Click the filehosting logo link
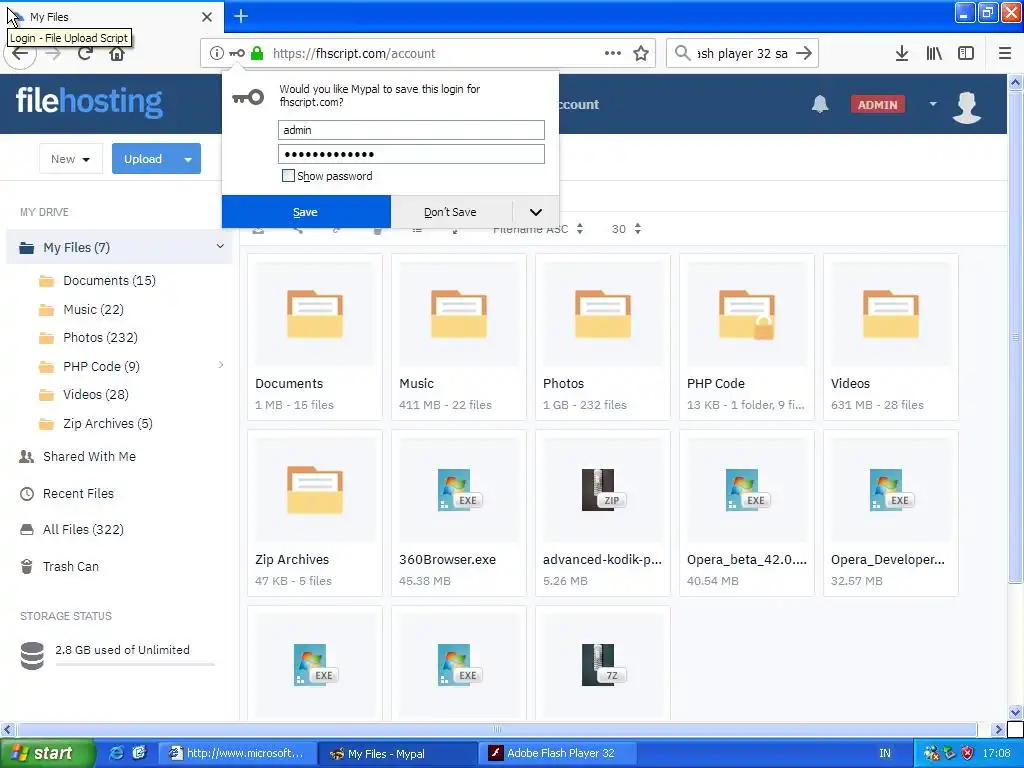 click(89, 101)
